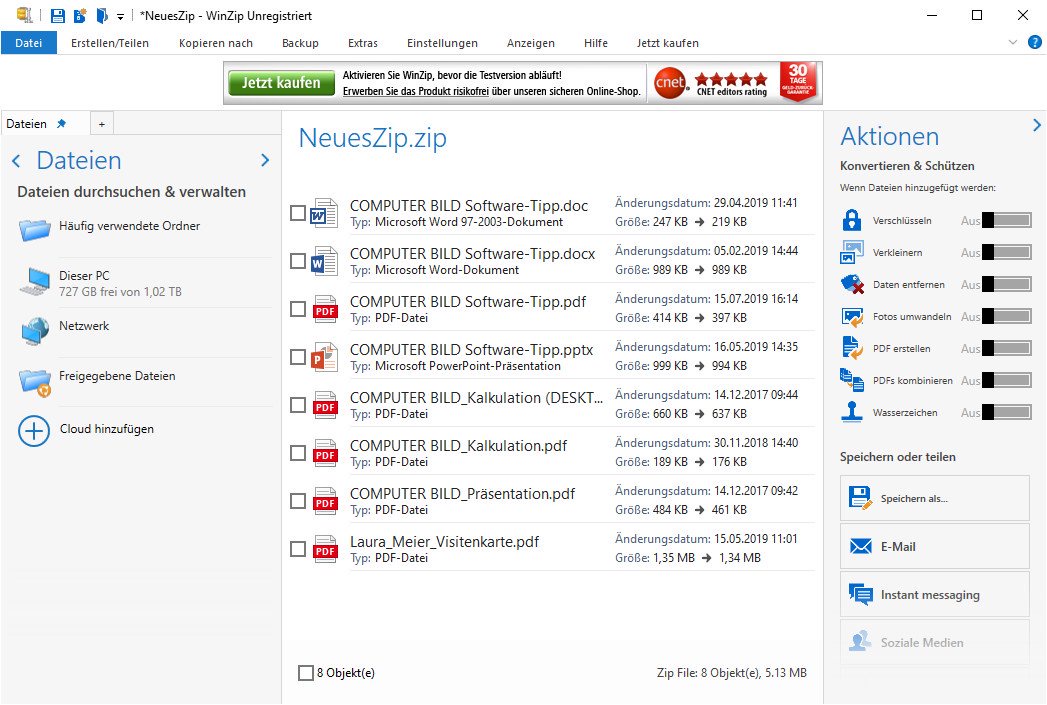This screenshot has width=1047, height=705.
Task: Toggle the Daten entfernen switch
Action: coord(1007,284)
